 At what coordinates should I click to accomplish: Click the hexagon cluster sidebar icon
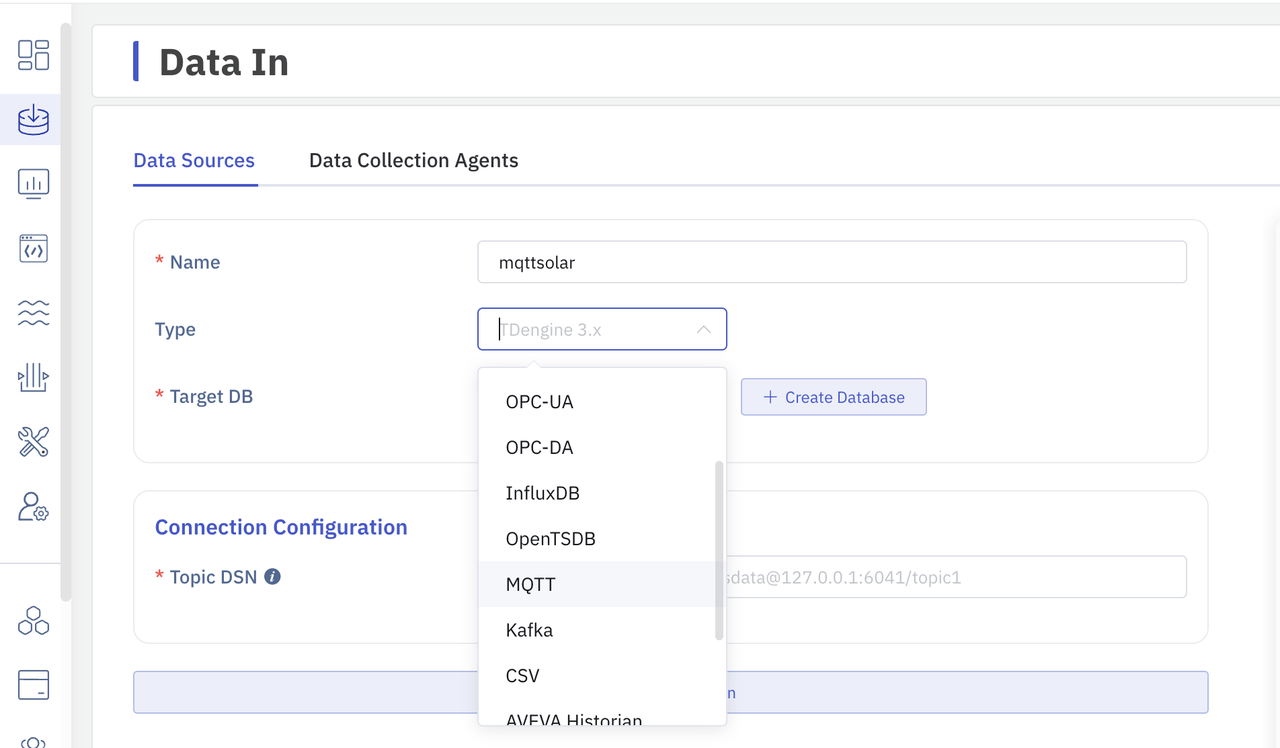click(x=33, y=620)
